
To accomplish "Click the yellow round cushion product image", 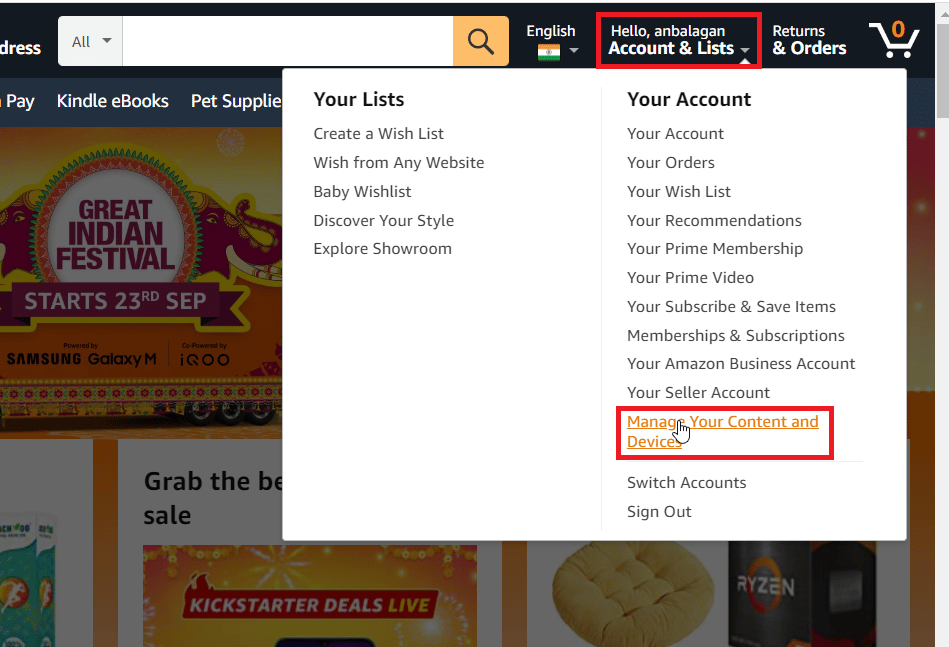I will (x=632, y=594).
